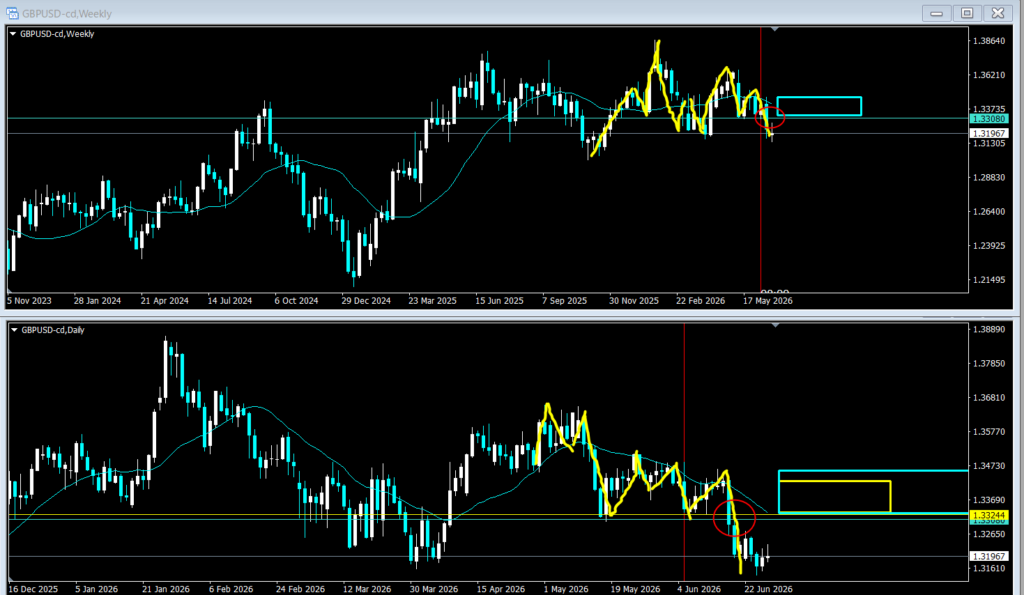Click the 16 Dec 2025 date on Daily chart

coord(33,589)
